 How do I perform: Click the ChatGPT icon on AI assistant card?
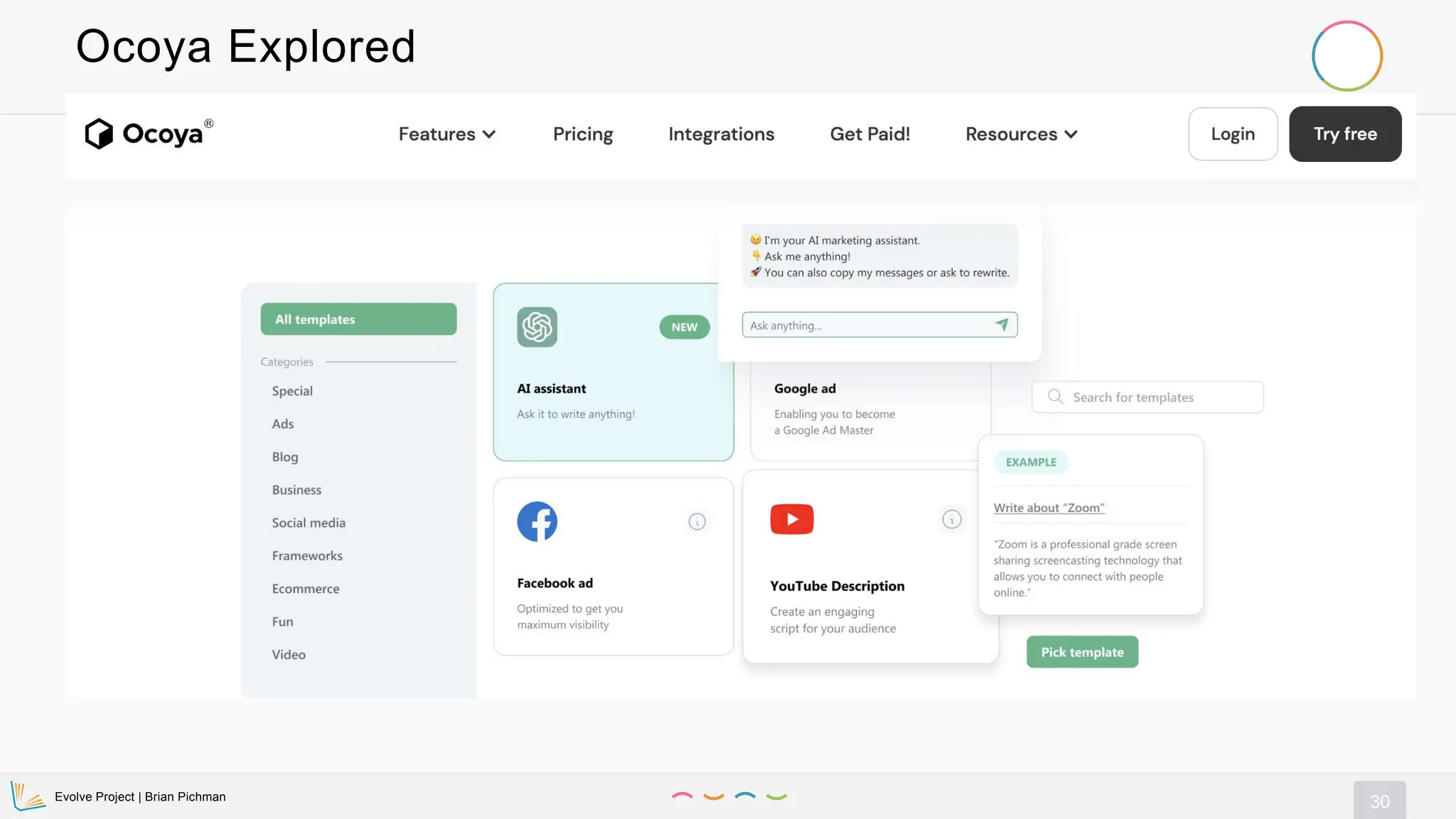pos(537,327)
